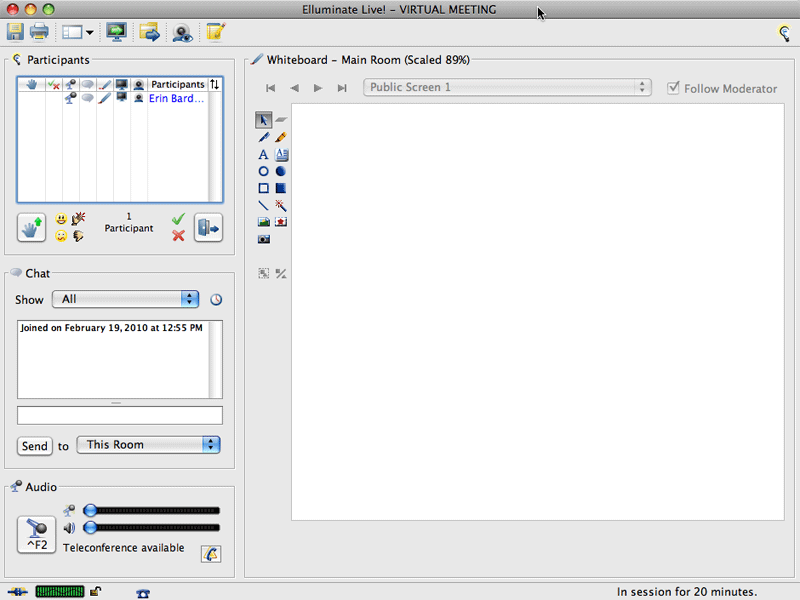Open the notes notepad toolbar icon
800x600 pixels.
coord(215,32)
